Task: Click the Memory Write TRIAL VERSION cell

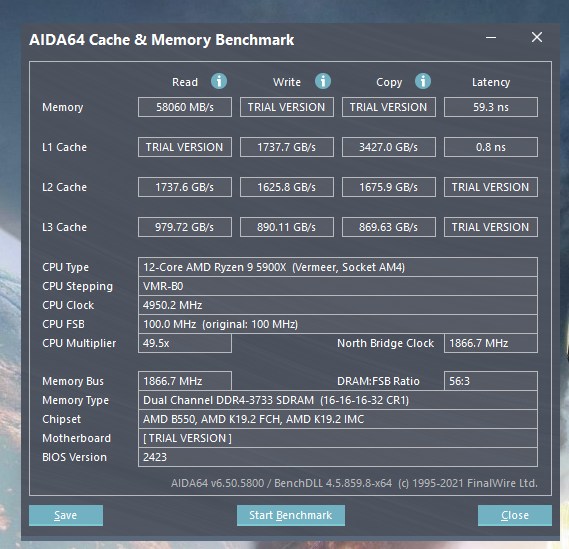Action: coord(287,107)
